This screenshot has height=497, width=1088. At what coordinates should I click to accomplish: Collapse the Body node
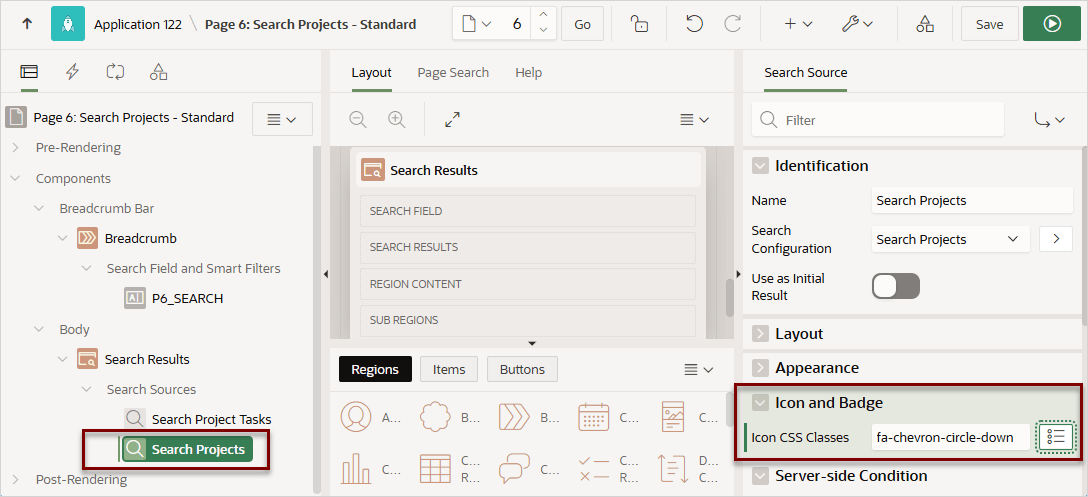[x=39, y=329]
